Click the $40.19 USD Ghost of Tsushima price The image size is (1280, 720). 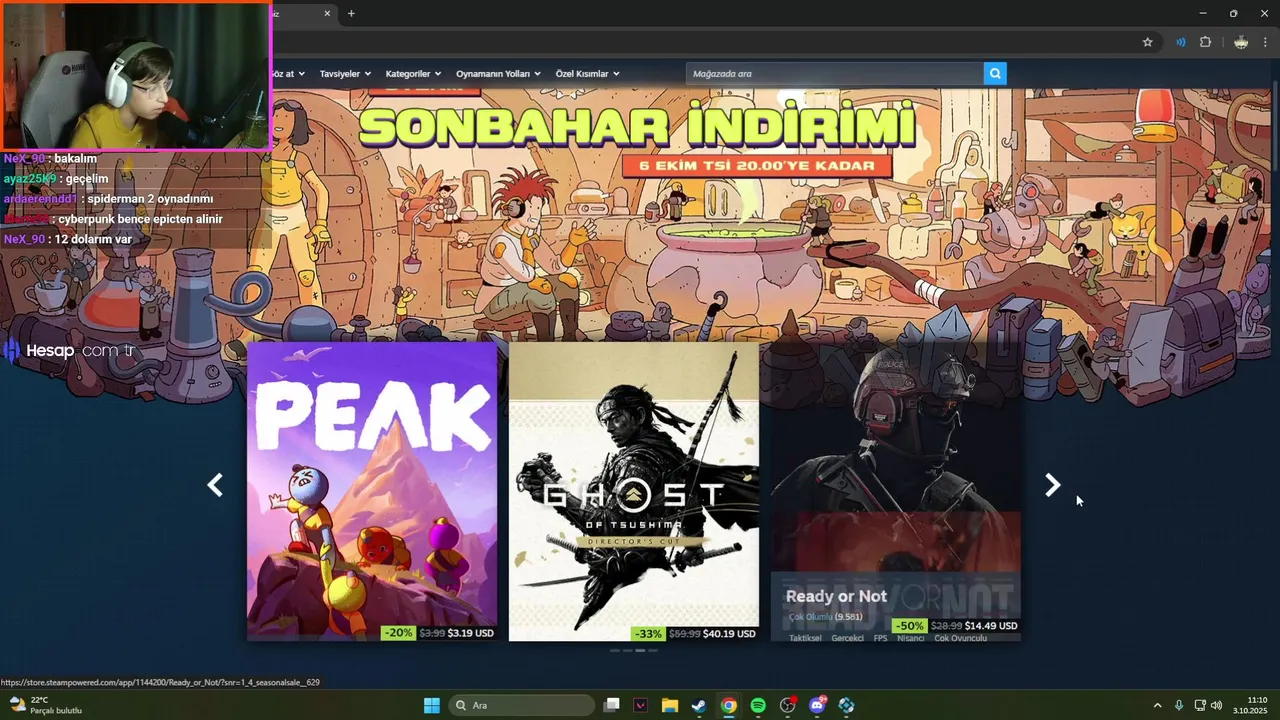[x=729, y=633]
